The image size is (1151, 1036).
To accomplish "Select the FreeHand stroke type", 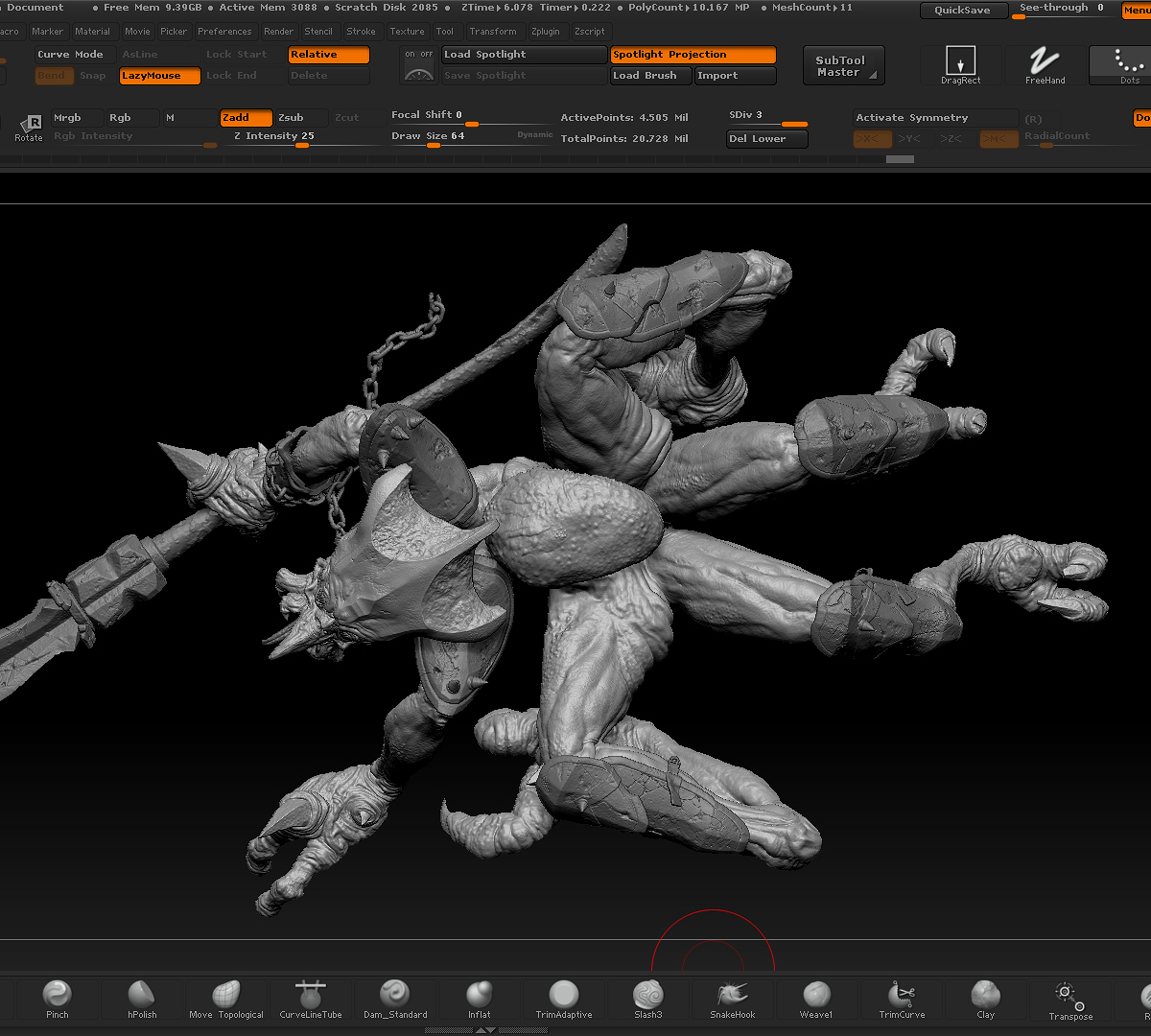I will (x=1045, y=65).
